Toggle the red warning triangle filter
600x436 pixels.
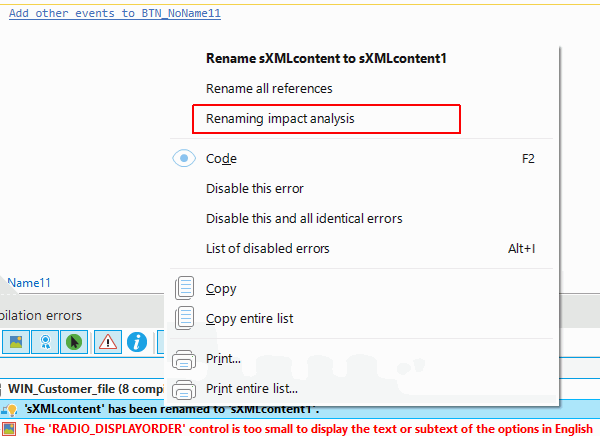[x=108, y=342]
